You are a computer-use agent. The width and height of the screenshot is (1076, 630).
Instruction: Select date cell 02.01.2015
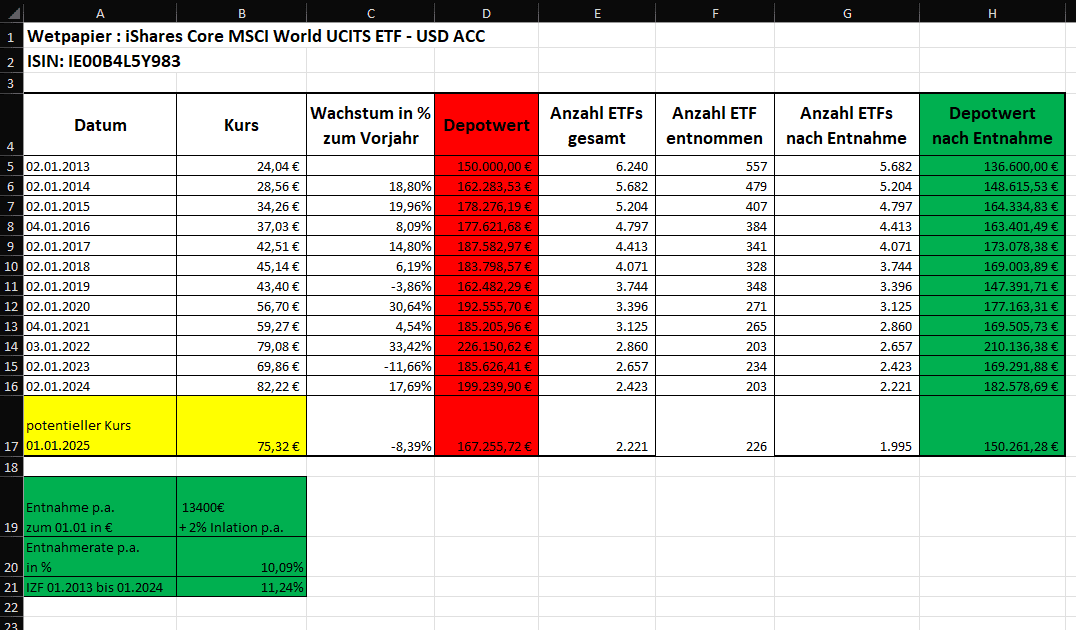click(100, 206)
